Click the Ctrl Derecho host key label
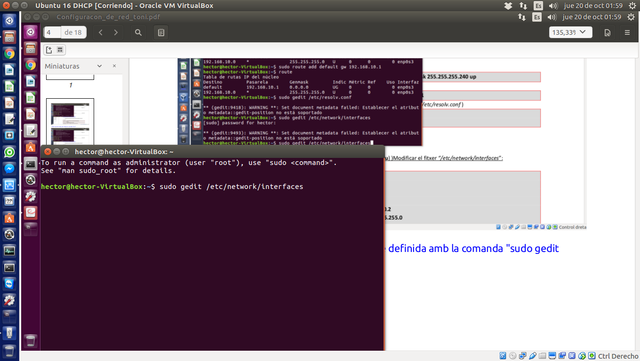The width and height of the screenshot is (640, 361). tap(618, 356)
